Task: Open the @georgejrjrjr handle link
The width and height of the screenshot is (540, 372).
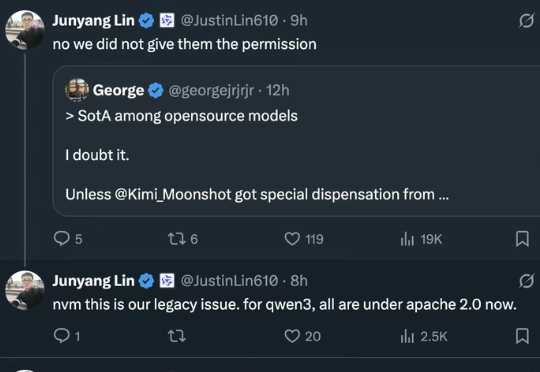Action: 211,90
